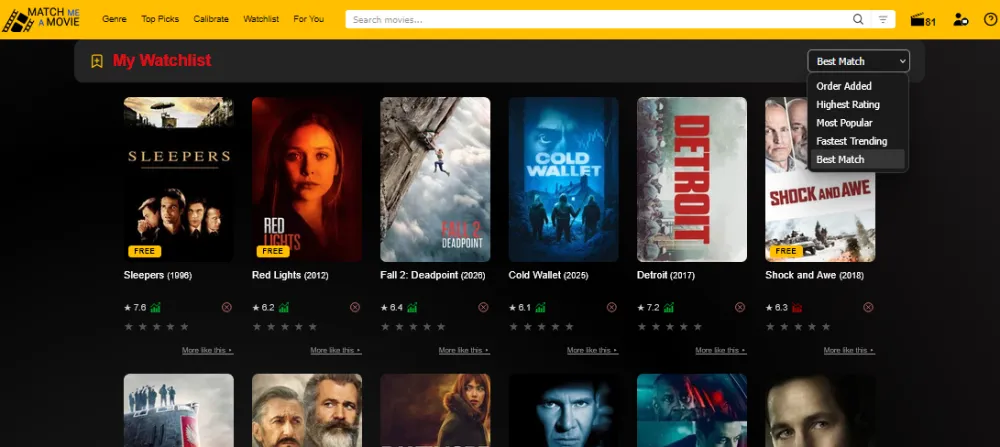The width and height of the screenshot is (1000, 447).
Task: Open the Red Lights movie poster
Action: tap(307, 179)
